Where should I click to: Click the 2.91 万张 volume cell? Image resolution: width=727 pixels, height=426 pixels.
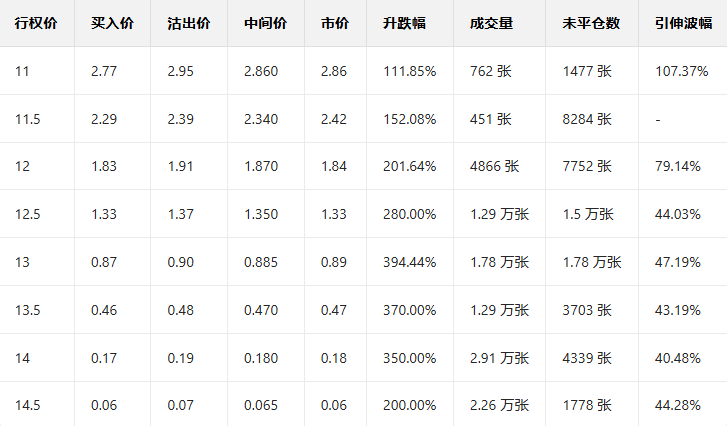tap(499, 358)
